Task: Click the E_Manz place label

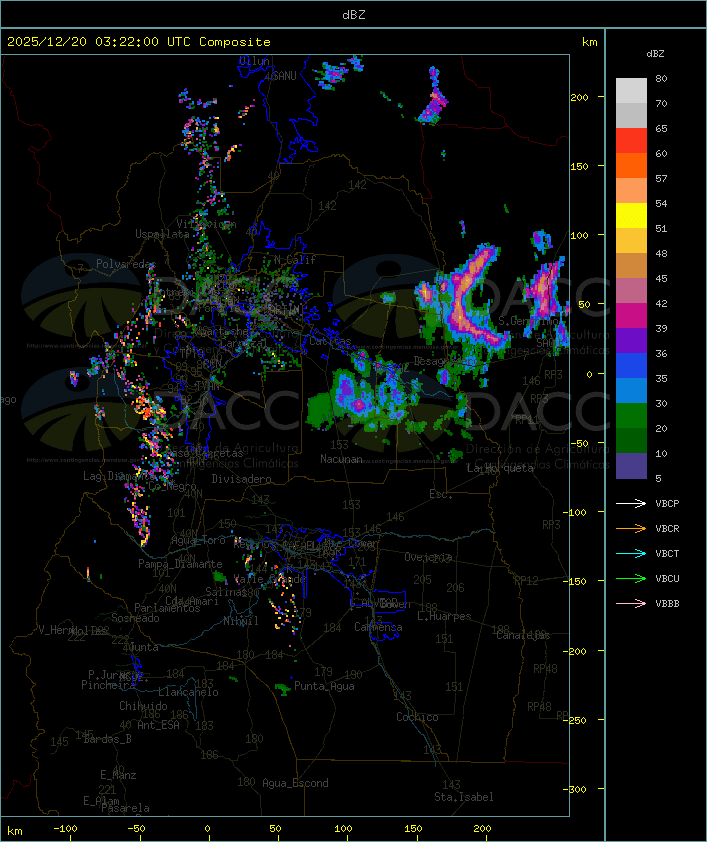Action: [x=118, y=775]
